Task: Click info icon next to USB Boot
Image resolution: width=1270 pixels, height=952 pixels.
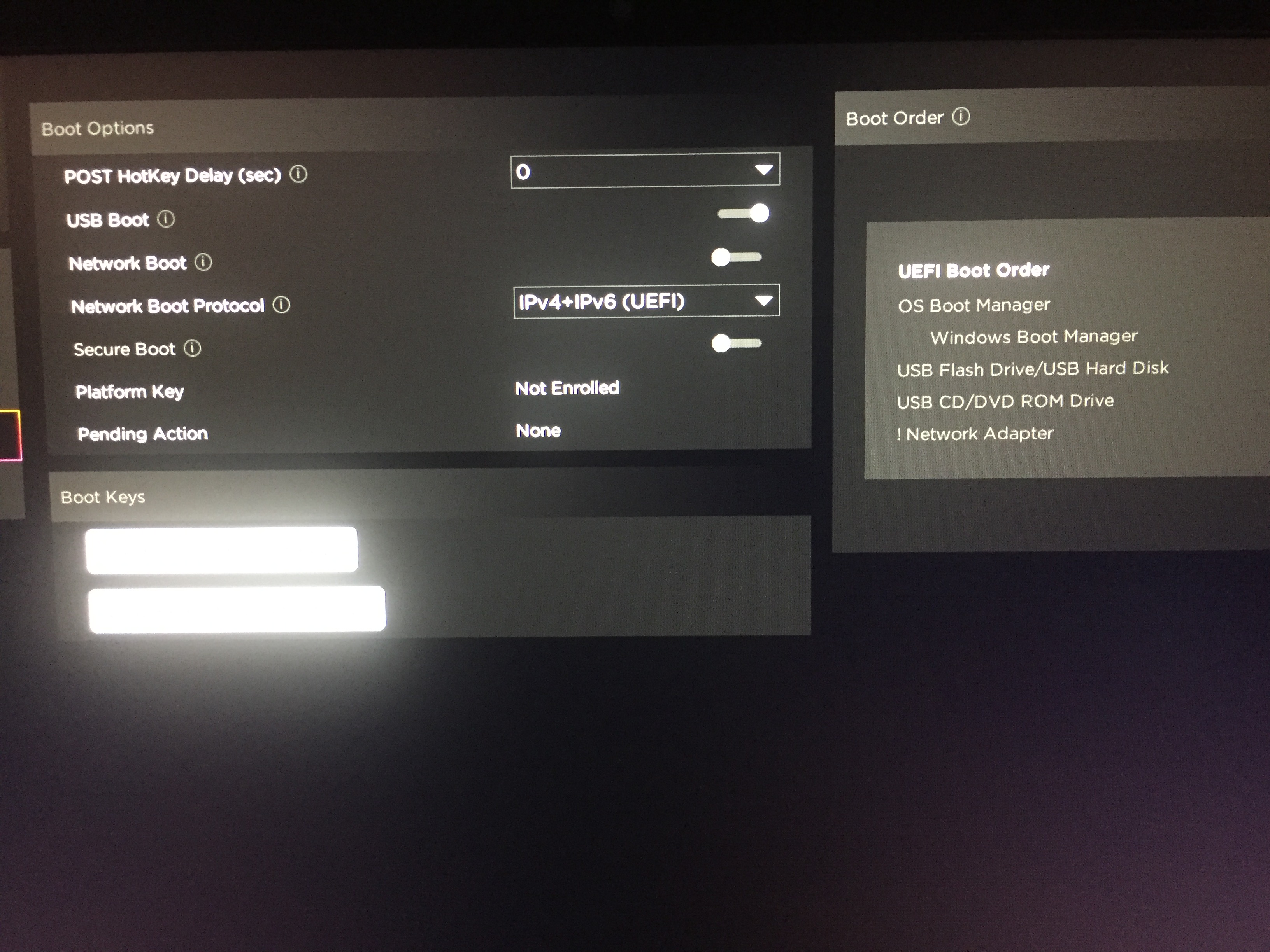Action: 166,219
